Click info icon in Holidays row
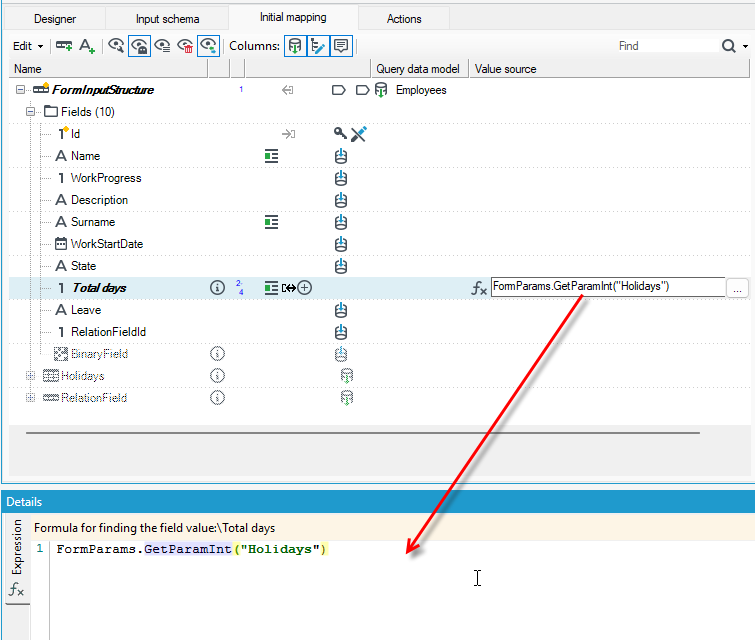 pos(217,376)
